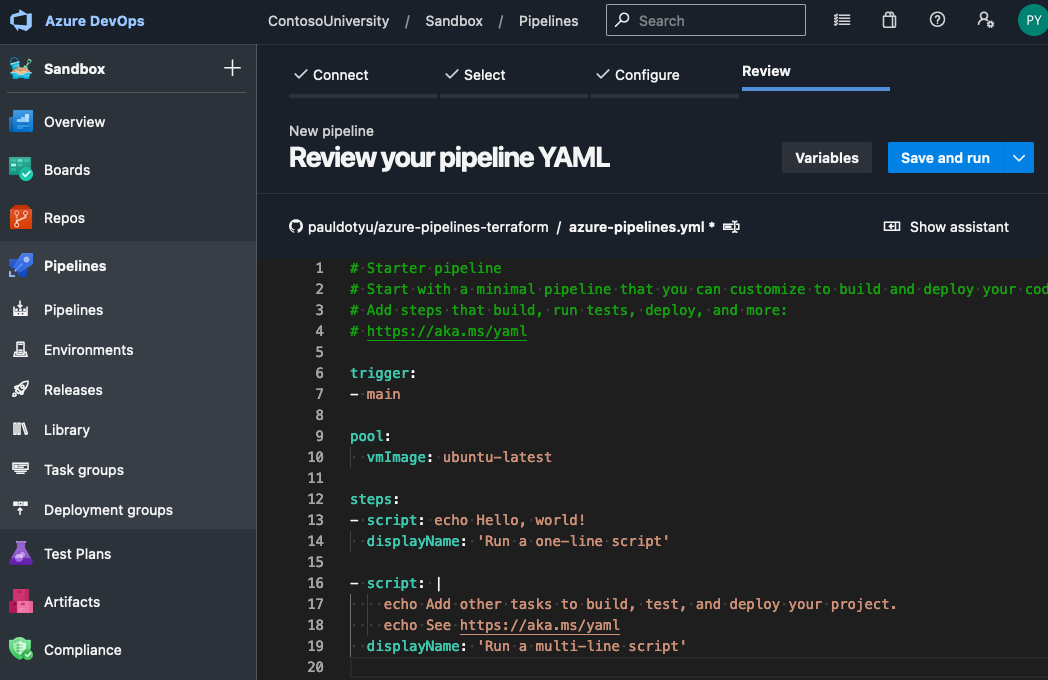Toggle Show assistant panel
The width and height of the screenshot is (1048, 680).
pos(946,227)
